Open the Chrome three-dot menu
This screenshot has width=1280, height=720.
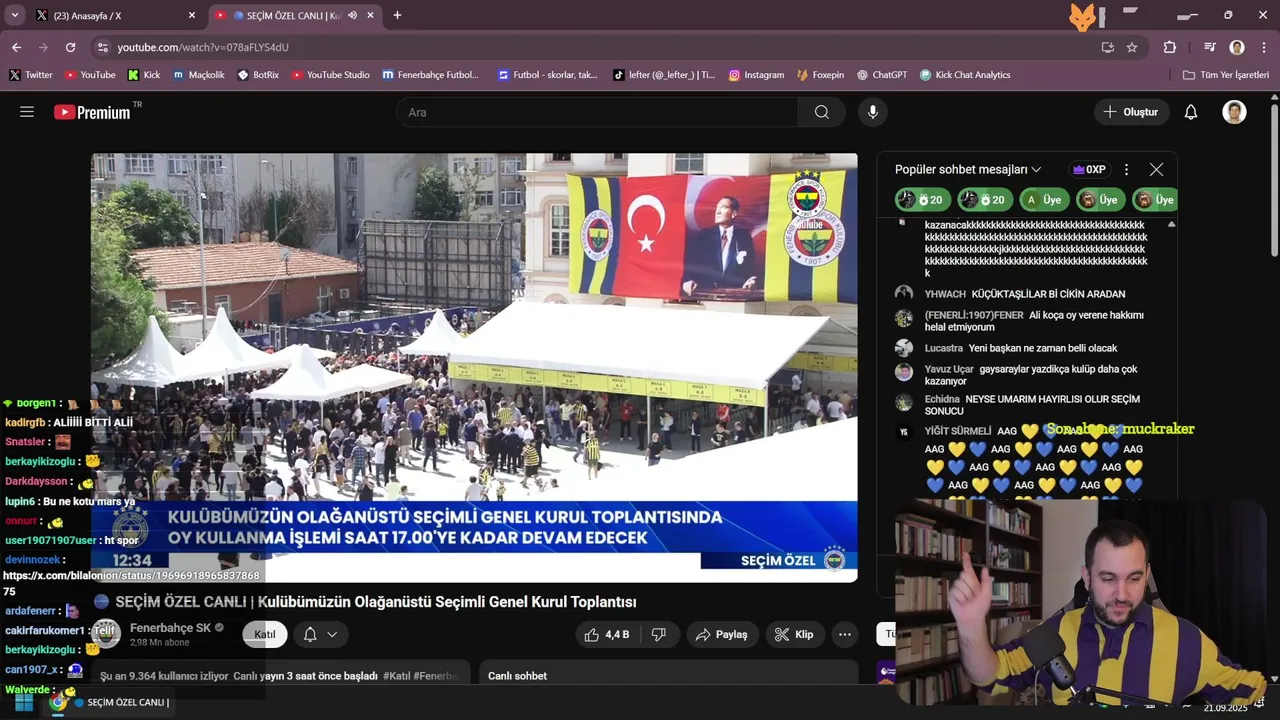coord(1264,47)
